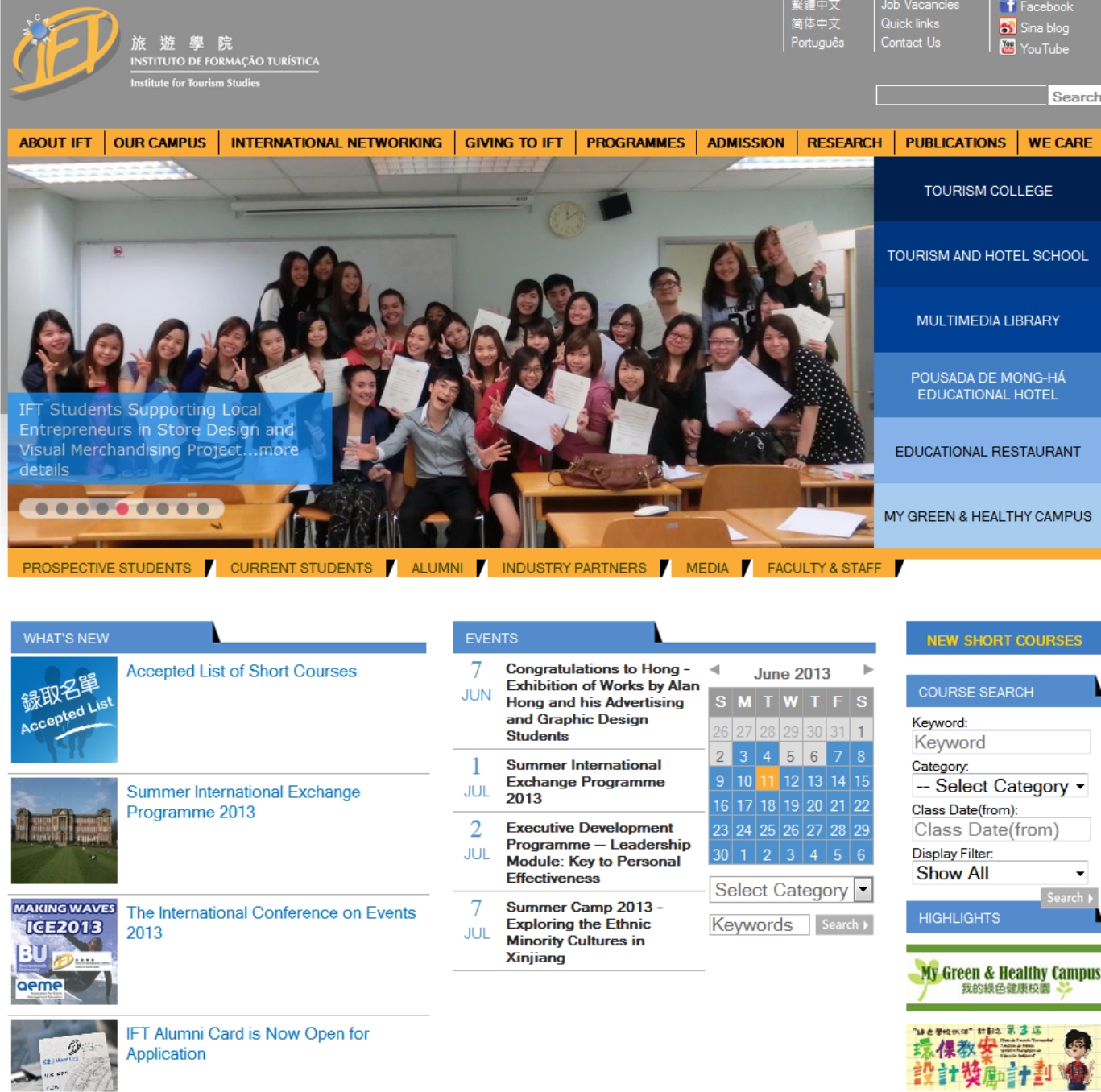The image size is (1101, 1092).
Task: Select June 11 on the calendar
Action: pyautogui.click(x=767, y=781)
